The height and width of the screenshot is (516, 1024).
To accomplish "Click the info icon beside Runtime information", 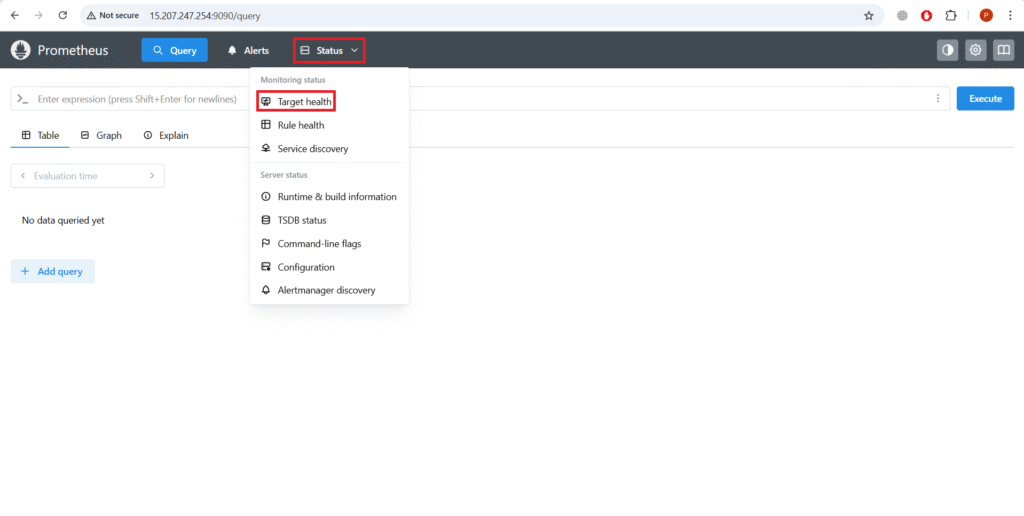I will coord(266,197).
